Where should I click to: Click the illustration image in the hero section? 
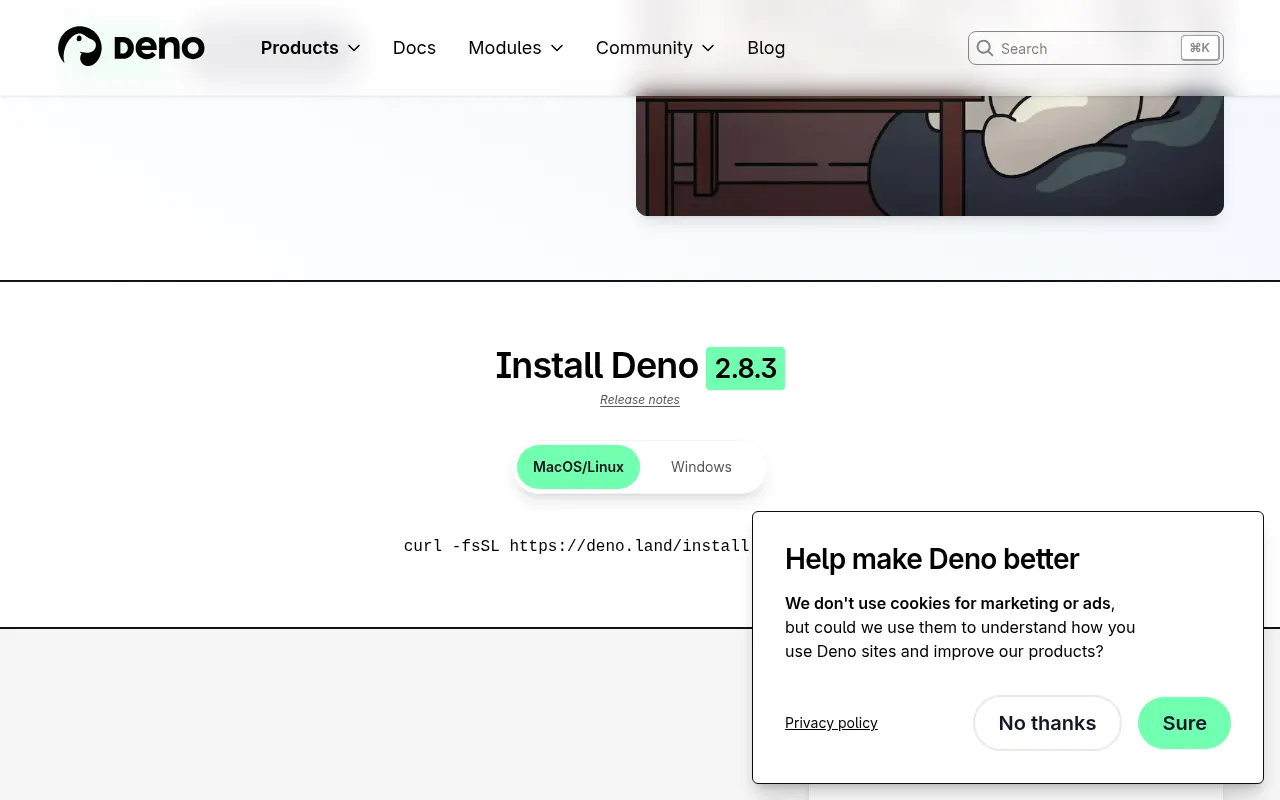(x=930, y=156)
